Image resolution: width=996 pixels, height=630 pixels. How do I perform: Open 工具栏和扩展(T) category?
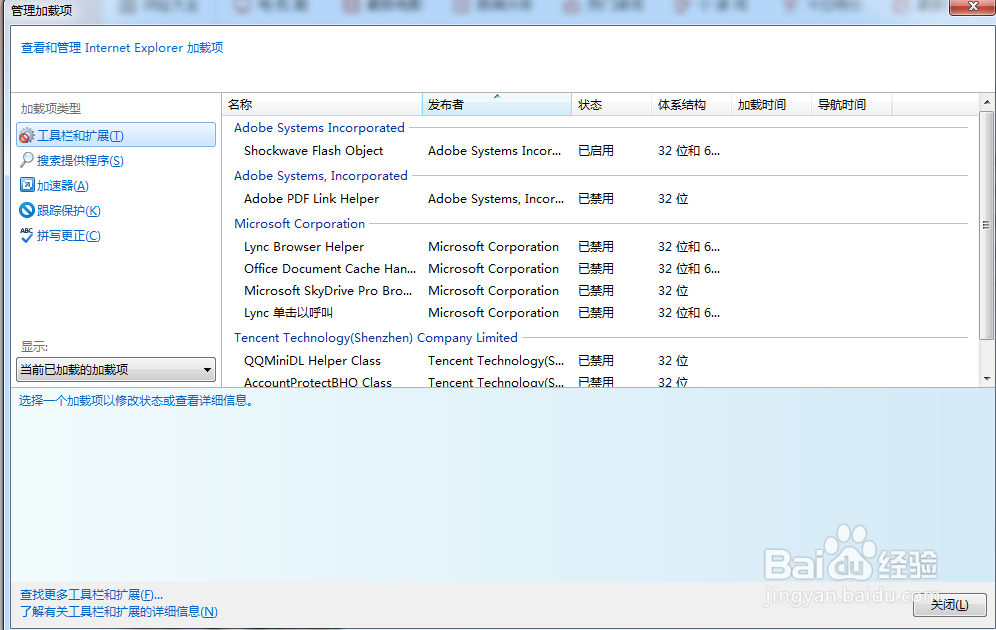[116, 135]
